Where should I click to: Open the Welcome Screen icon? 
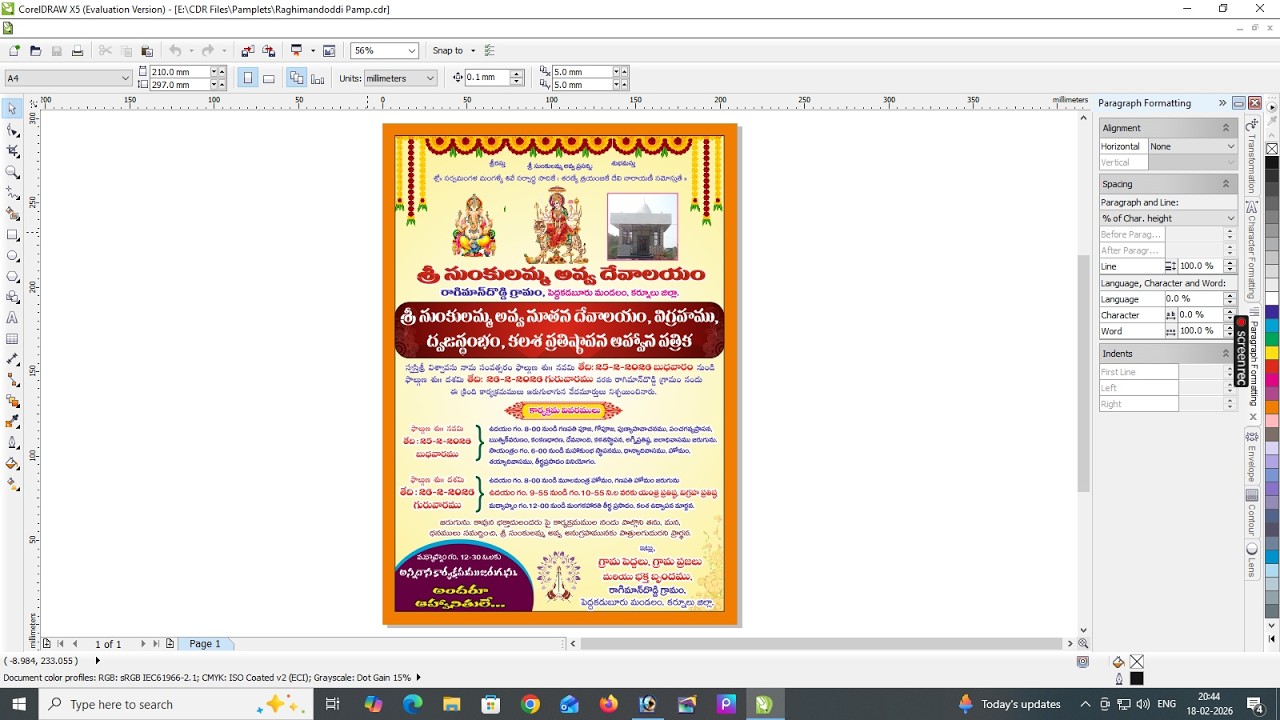tap(330, 51)
